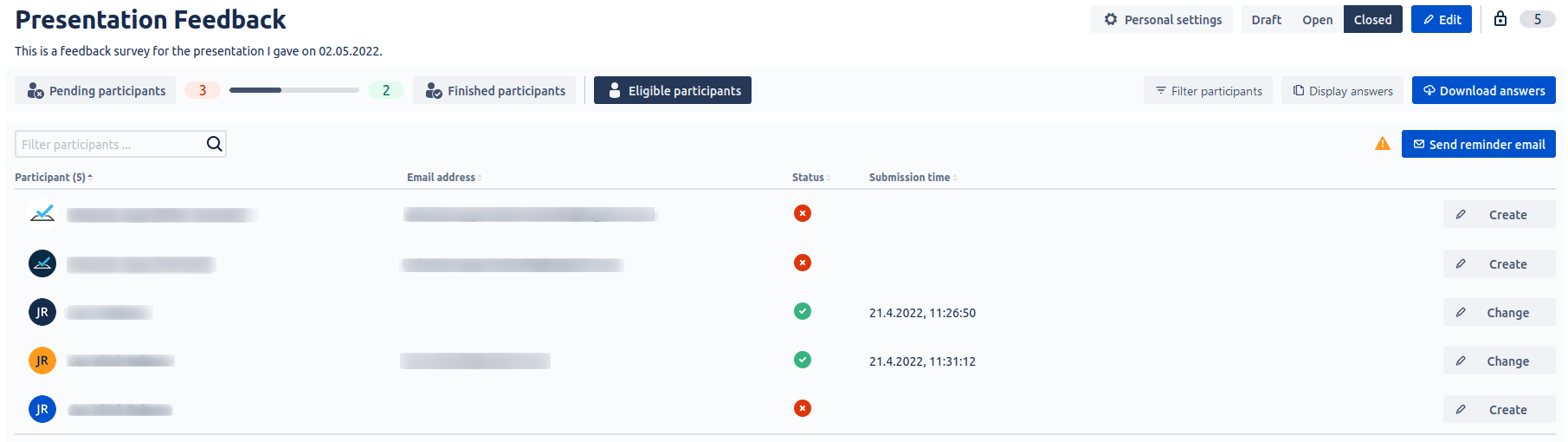The width and height of the screenshot is (1568, 442).
Task: Click the orange JR participant avatar
Action: [x=42, y=361]
